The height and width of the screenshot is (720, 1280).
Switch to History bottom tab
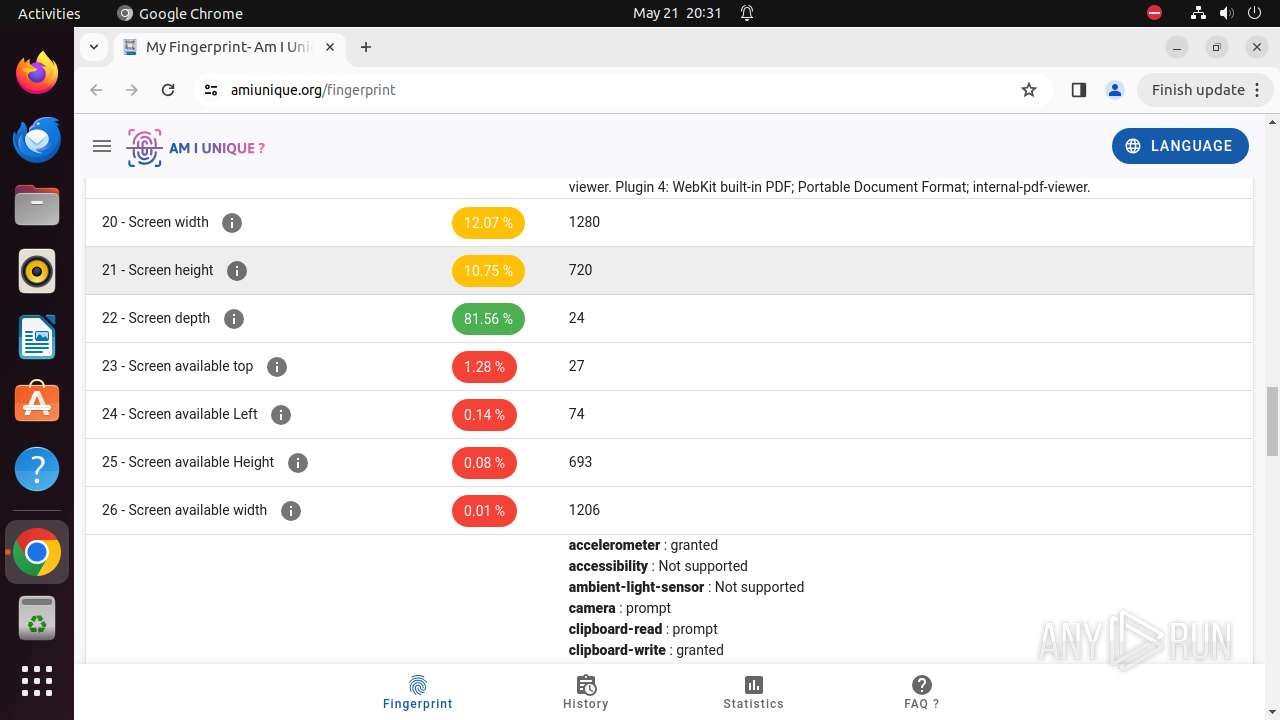(586, 692)
